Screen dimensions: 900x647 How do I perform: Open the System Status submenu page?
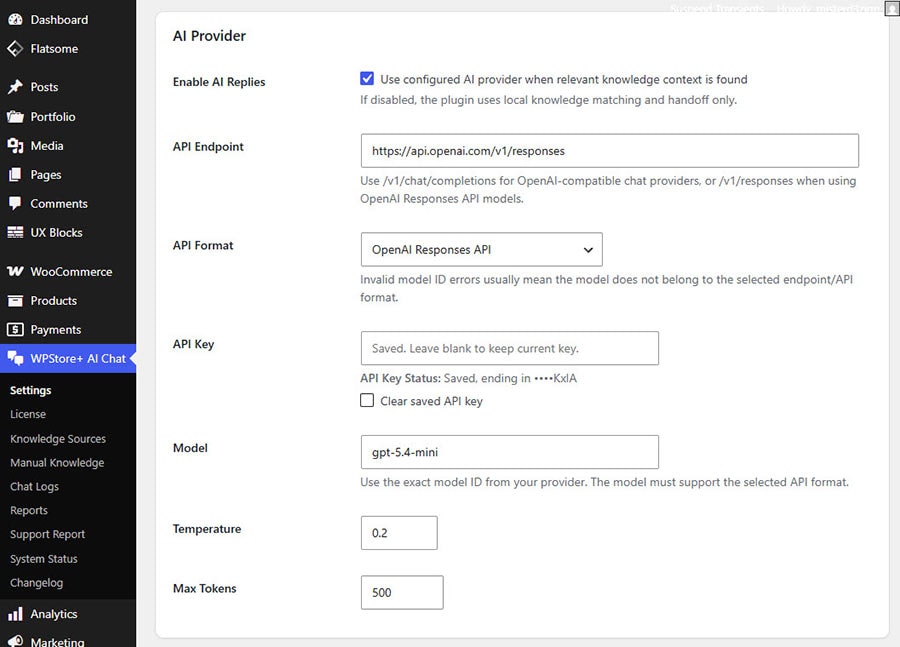[44, 559]
